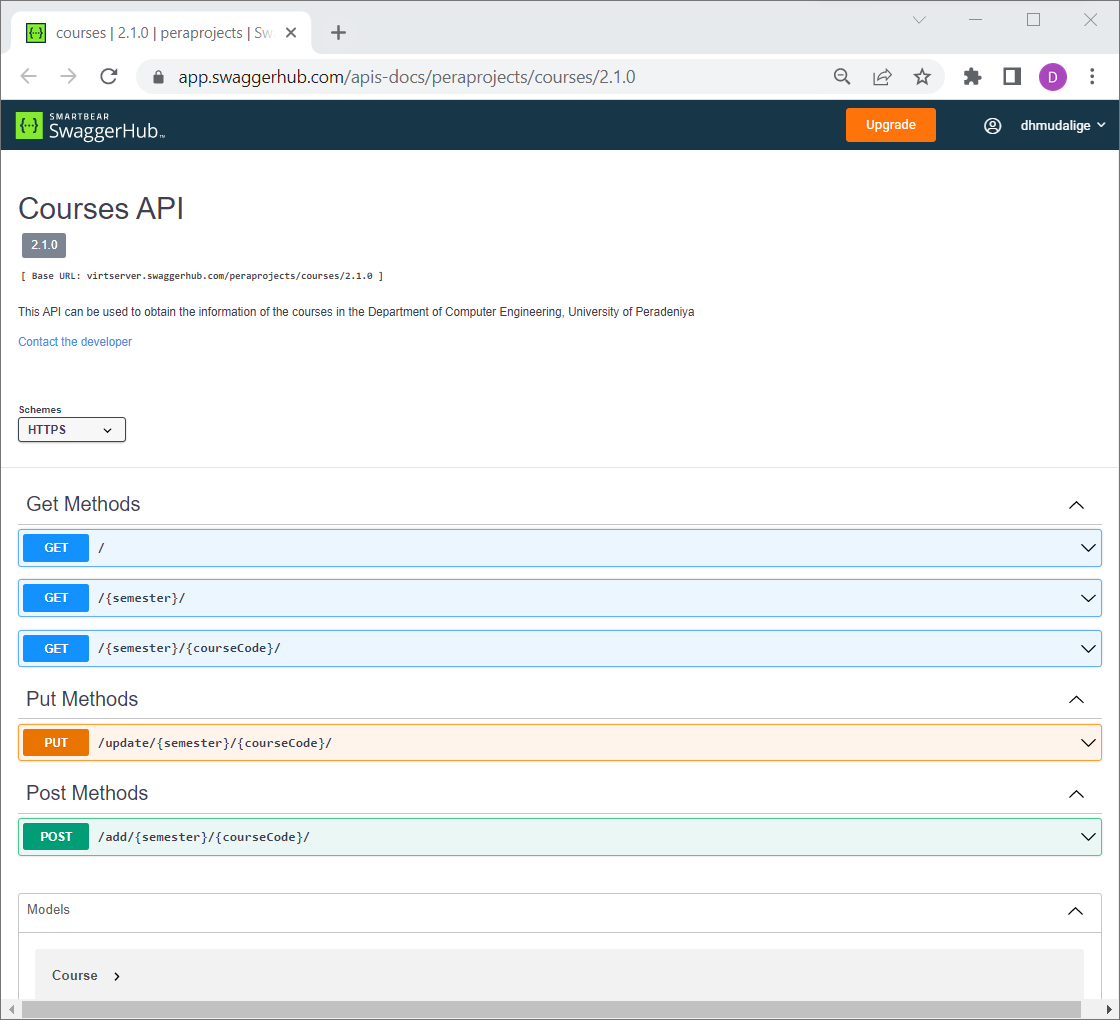Open Chrome three-dot menu
Image resolution: width=1120 pixels, height=1020 pixels.
tap(1091, 76)
